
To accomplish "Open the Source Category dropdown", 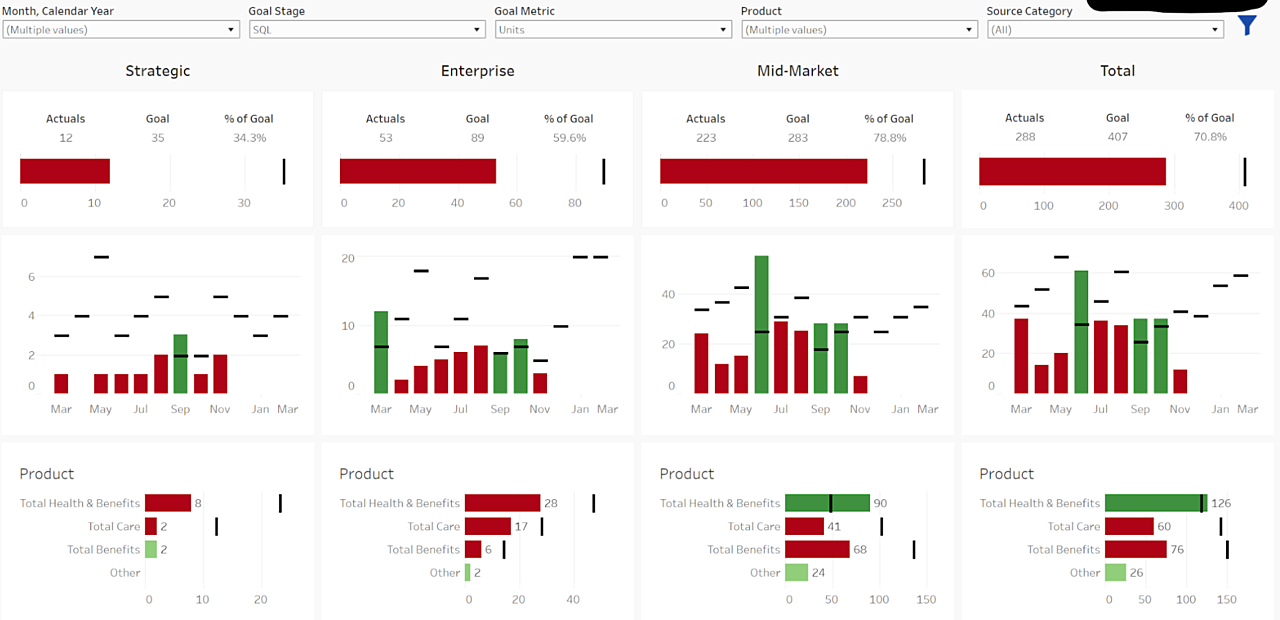I will (1104, 30).
